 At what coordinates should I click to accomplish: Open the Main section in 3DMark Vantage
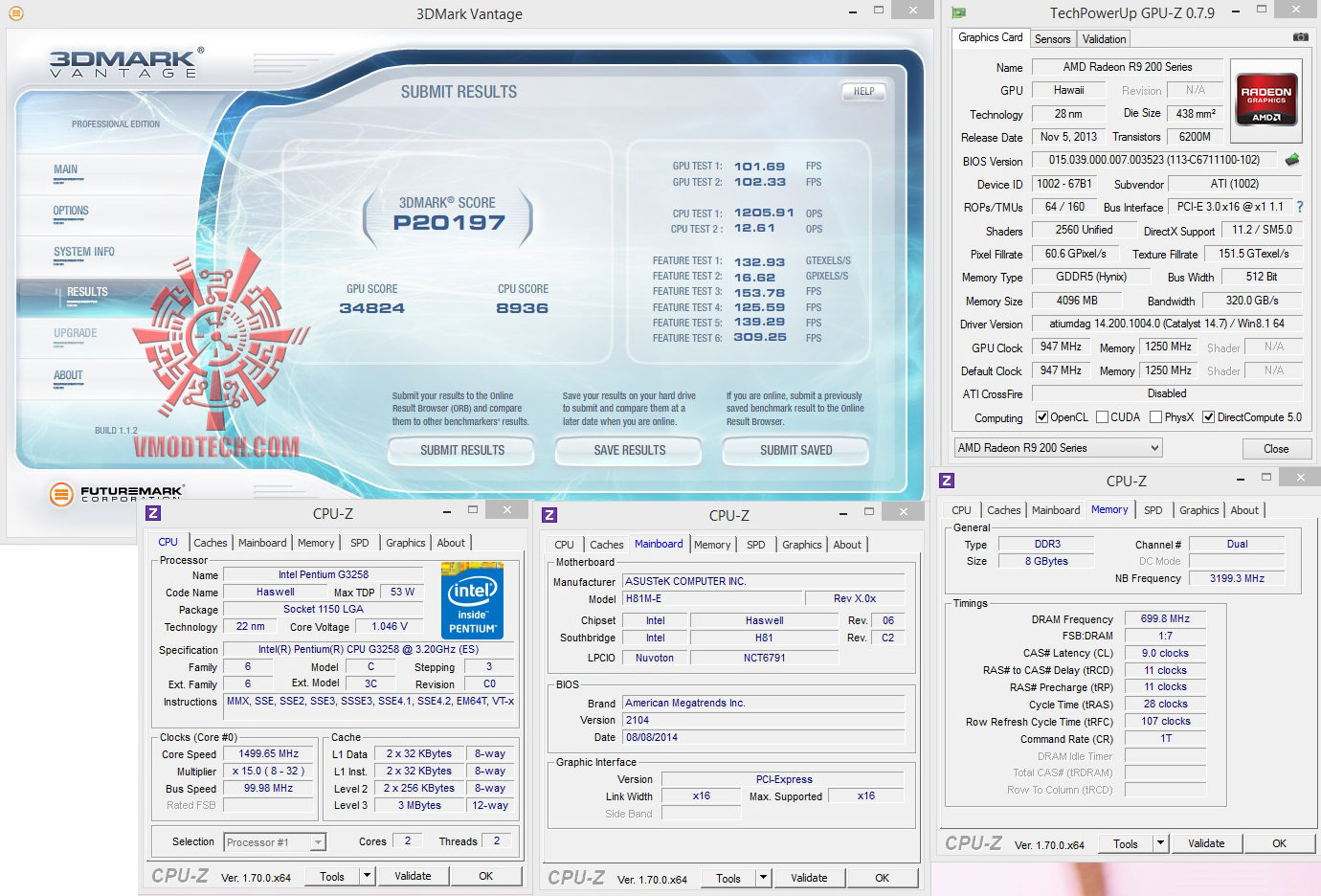(x=66, y=169)
